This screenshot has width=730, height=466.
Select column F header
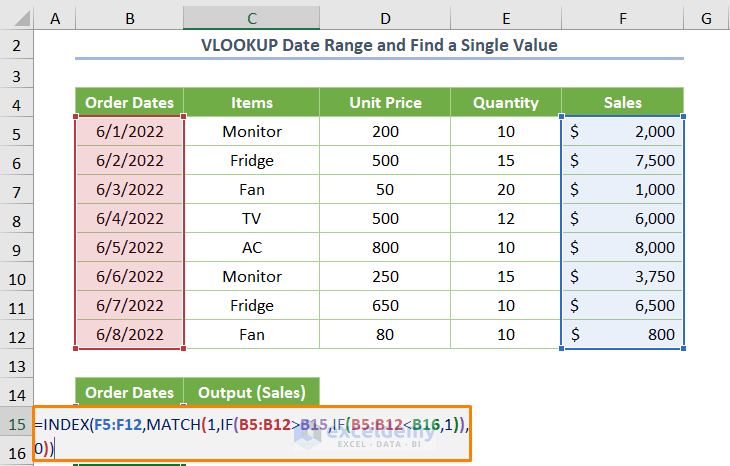tap(622, 18)
